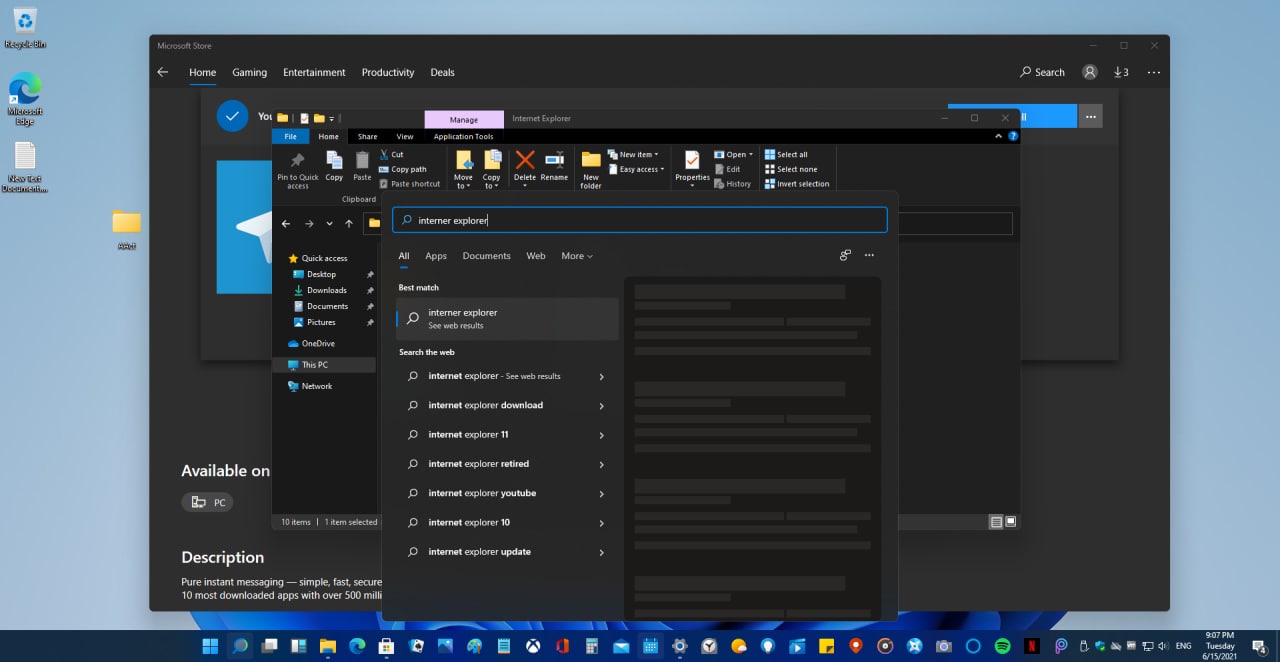
Task: Expand the Open dropdown in the ribbon
Action: [734, 154]
